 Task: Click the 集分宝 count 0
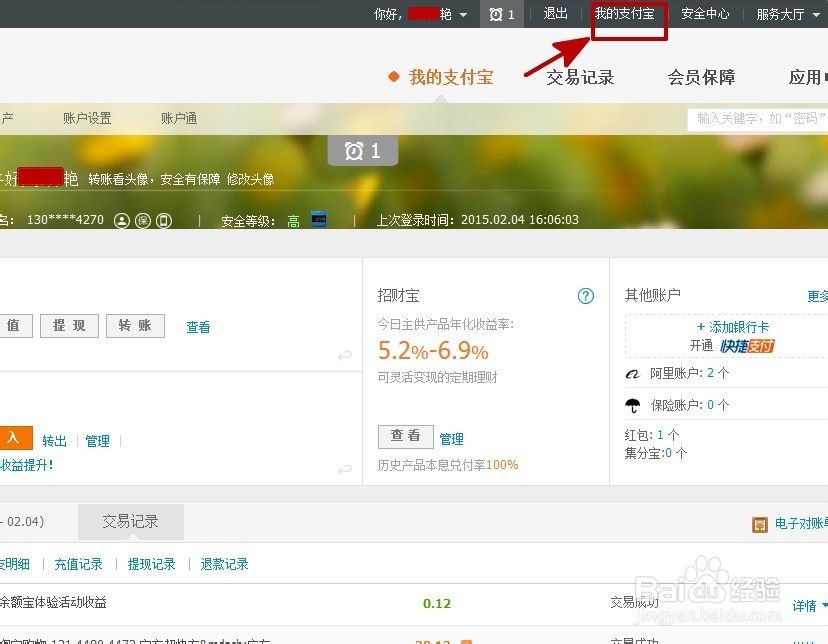click(669, 453)
